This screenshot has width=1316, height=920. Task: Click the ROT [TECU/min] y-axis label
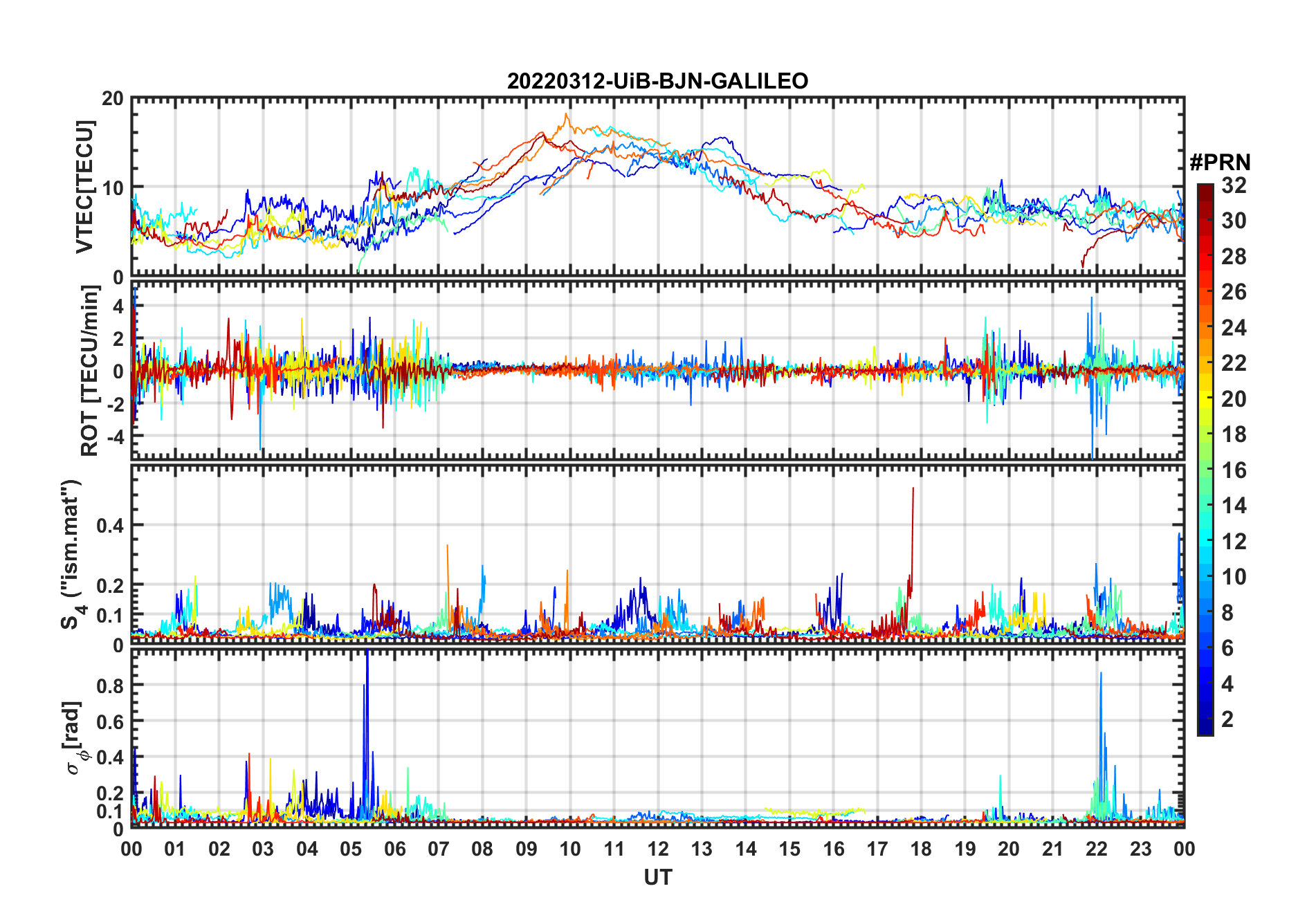pyautogui.click(x=90, y=371)
